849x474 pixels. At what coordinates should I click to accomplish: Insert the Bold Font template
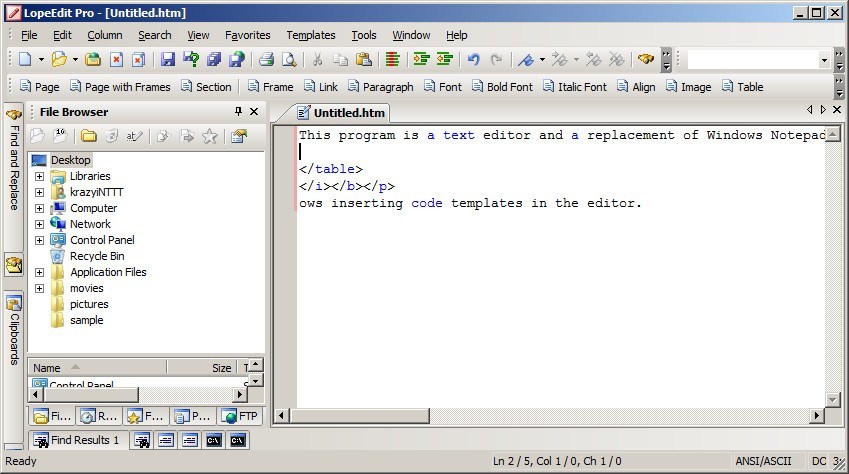click(x=502, y=87)
